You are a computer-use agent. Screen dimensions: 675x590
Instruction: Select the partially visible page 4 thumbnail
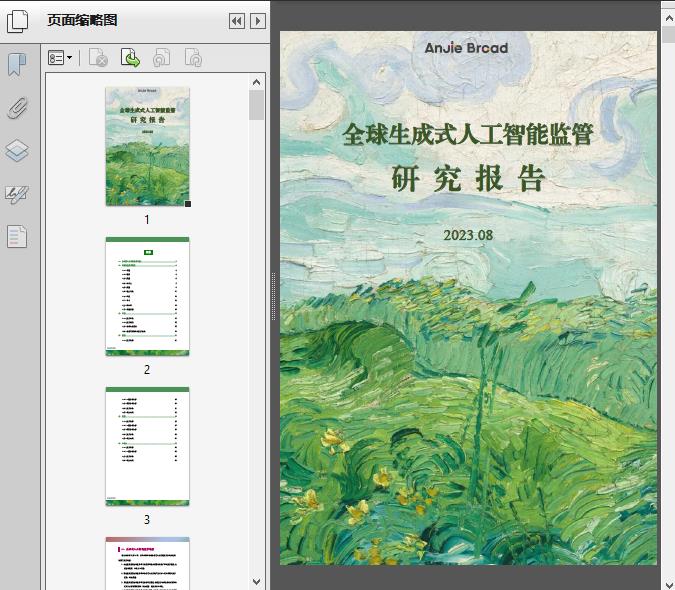[147, 563]
